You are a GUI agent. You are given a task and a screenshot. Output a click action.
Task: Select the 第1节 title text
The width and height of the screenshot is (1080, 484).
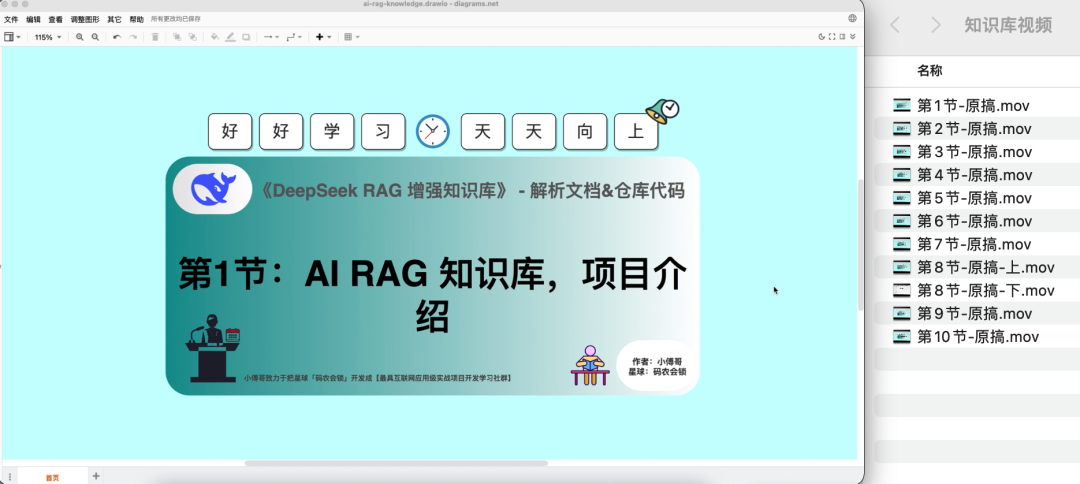point(433,295)
